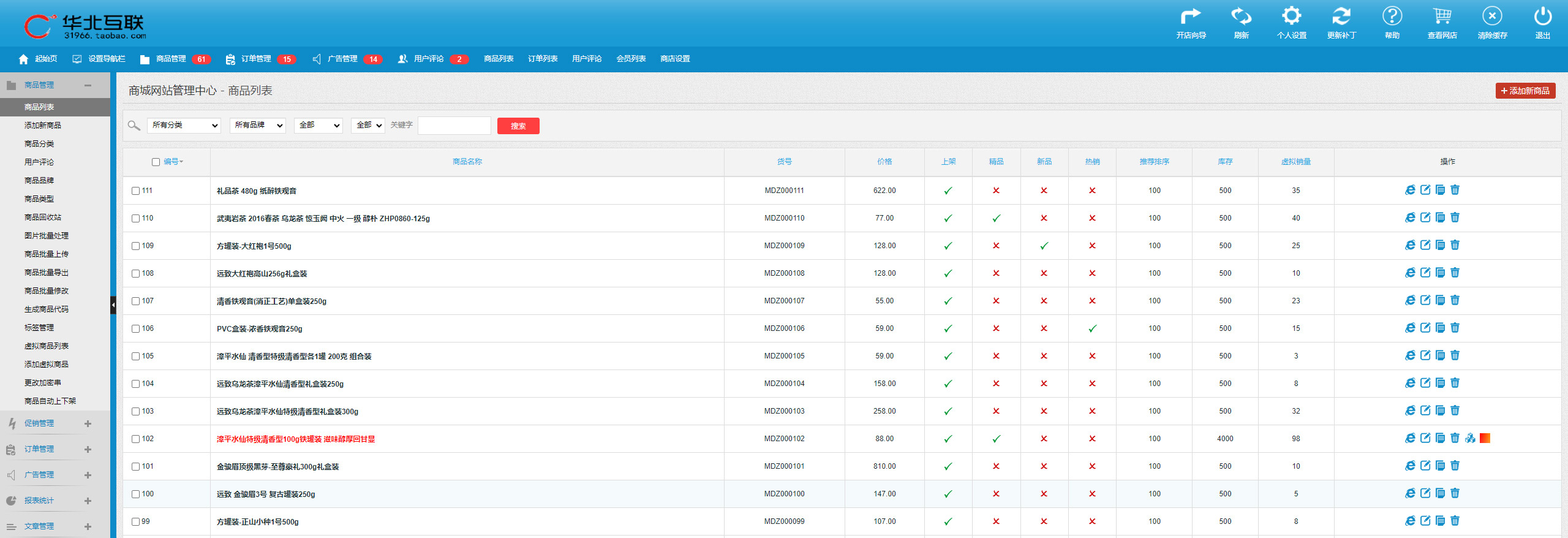Click the copy icon for product 105
Viewport: 1568px width, 538px height.
1440,355
